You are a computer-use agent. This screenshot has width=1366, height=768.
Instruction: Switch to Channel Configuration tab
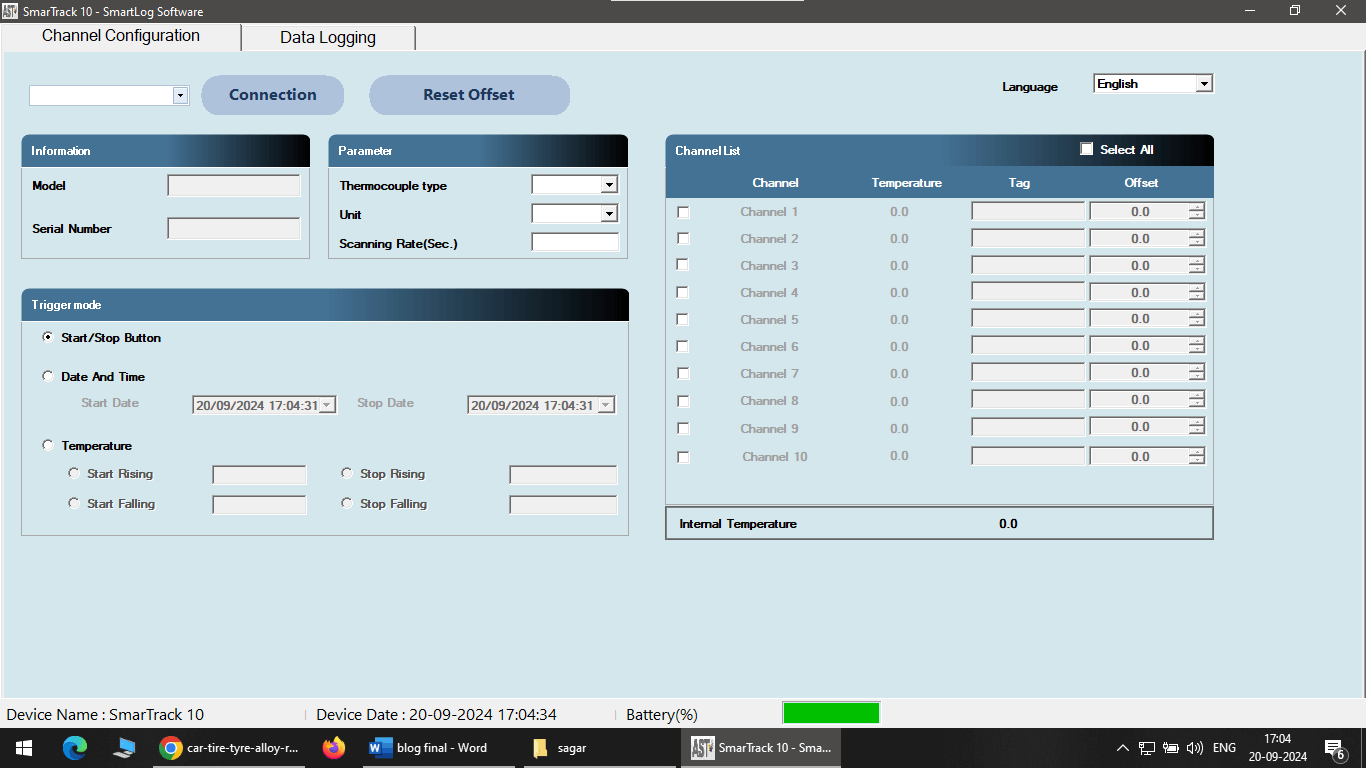pos(121,36)
